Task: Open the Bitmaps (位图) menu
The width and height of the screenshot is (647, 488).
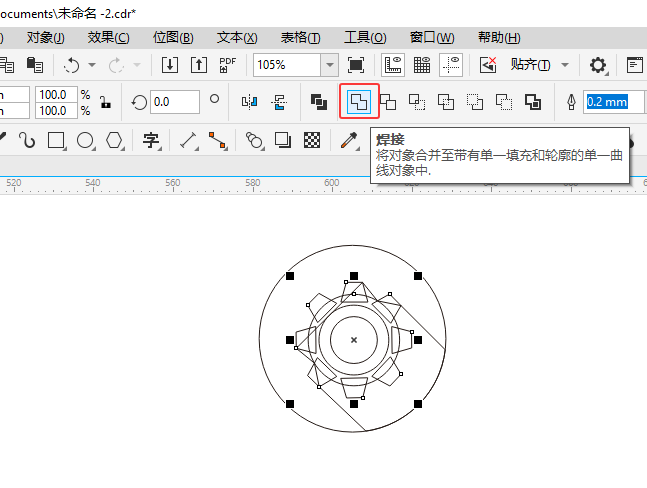Action: (x=173, y=38)
